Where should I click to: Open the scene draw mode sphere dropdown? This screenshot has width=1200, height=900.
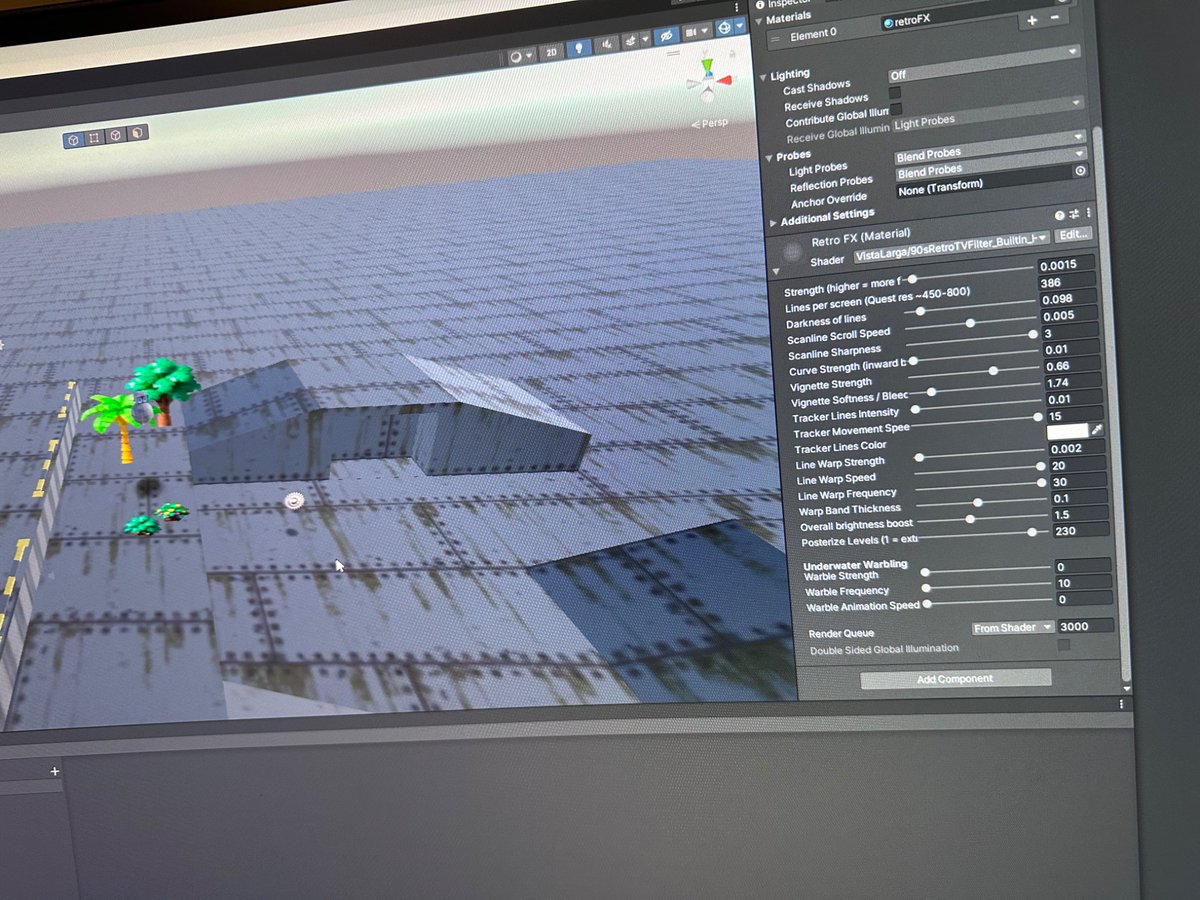click(x=520, y=57)
